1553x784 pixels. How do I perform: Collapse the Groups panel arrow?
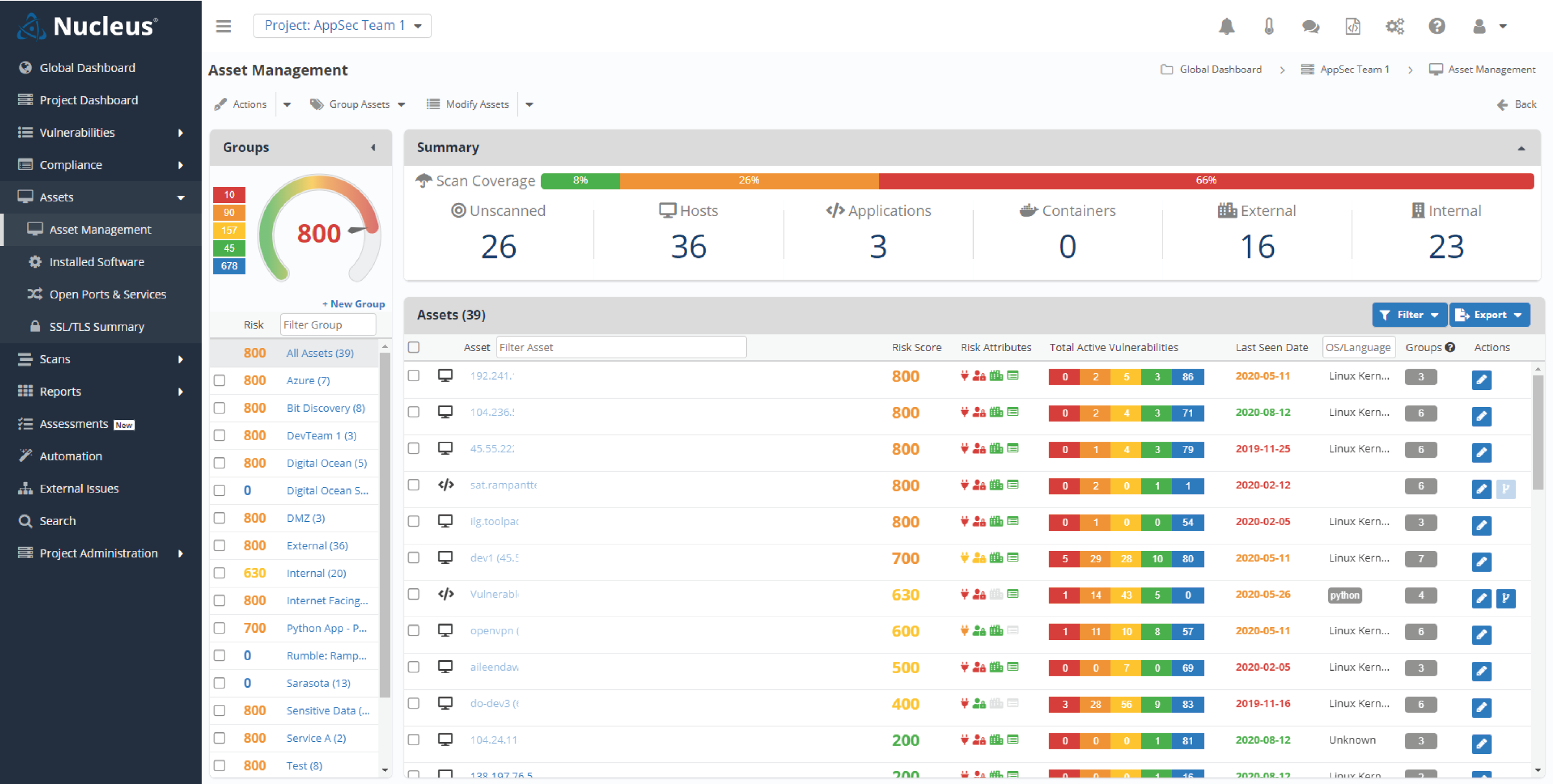point(373,148)
